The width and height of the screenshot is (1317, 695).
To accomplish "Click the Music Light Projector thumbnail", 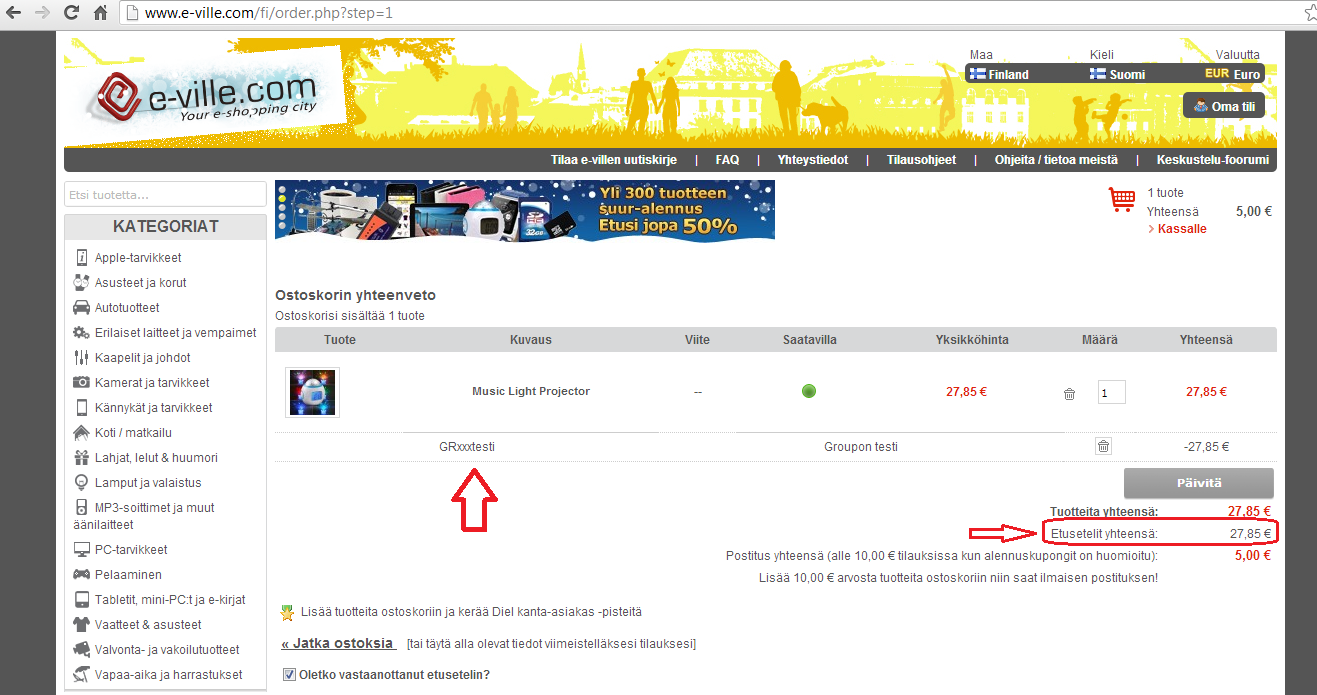I will coord(312,392).
